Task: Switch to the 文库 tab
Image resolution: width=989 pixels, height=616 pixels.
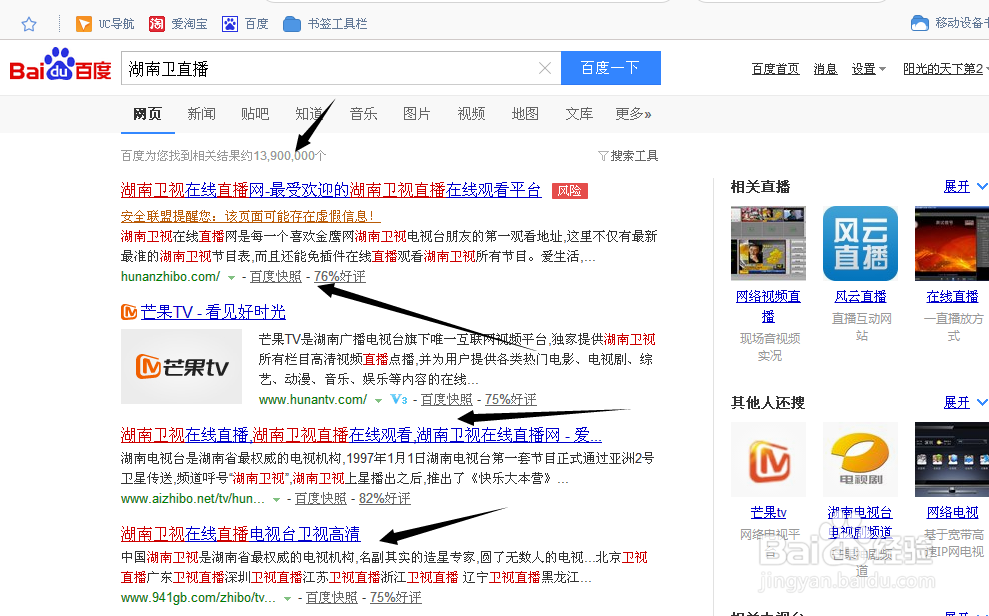Action: click(579, 113)
